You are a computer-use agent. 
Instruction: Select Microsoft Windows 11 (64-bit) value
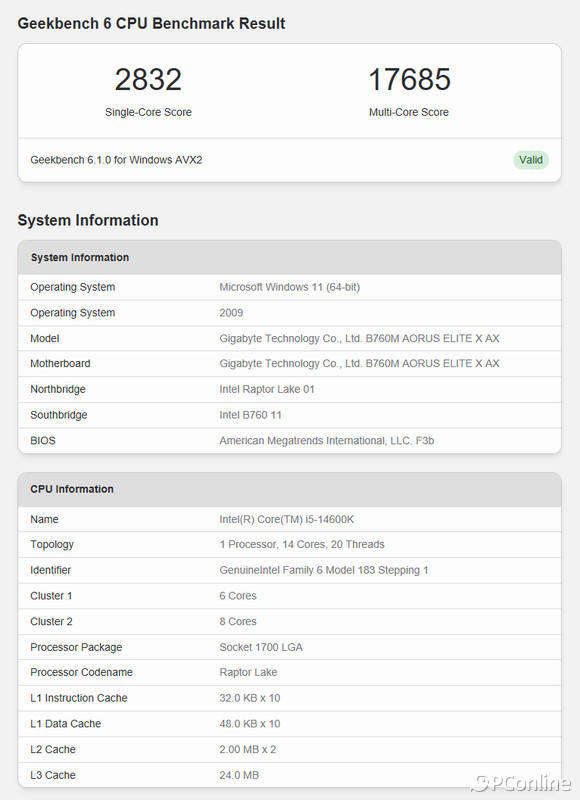pos(290,287)
